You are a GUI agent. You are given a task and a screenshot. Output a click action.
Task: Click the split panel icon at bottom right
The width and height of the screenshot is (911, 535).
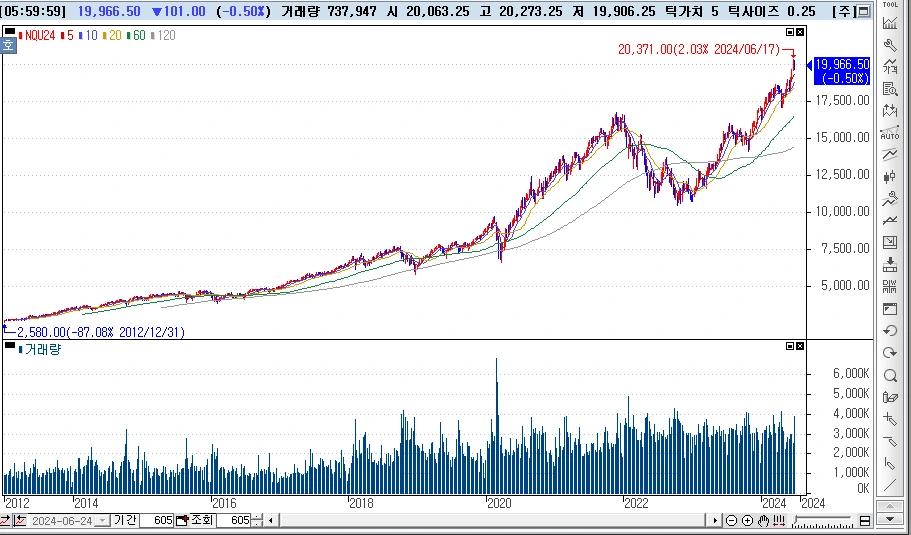coord(865,520)
